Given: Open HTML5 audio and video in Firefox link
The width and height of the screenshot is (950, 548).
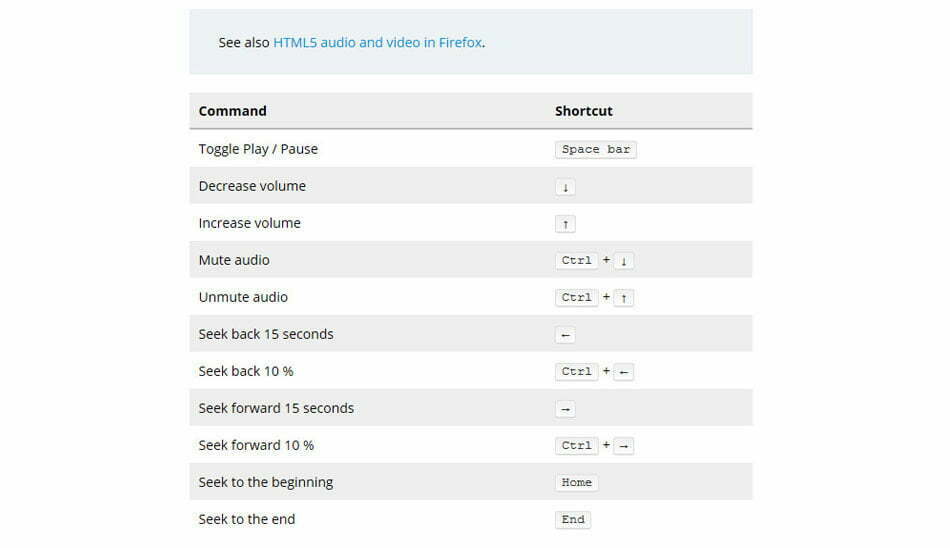Looking at the screenshot, I should click(377, 42).
